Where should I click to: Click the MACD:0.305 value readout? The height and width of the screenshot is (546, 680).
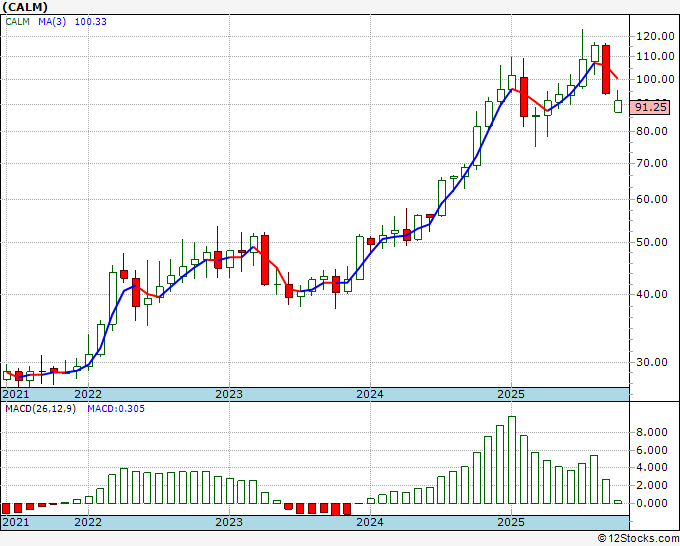116,409
